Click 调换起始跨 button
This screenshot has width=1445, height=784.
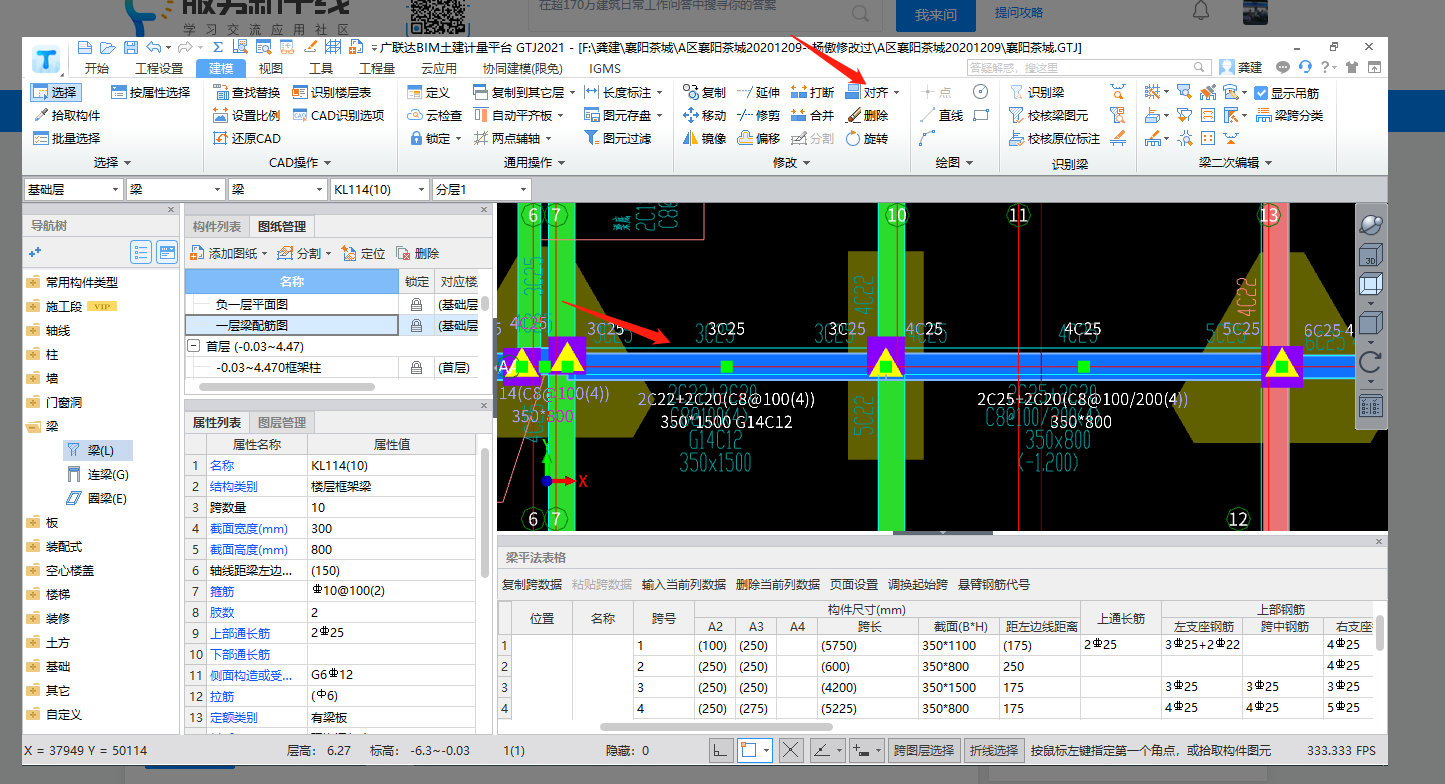coord(918,584)
